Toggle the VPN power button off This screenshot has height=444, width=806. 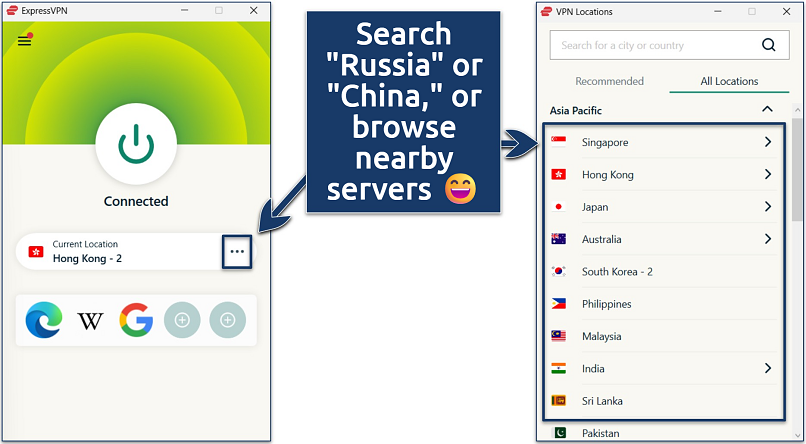click(136, 145)
